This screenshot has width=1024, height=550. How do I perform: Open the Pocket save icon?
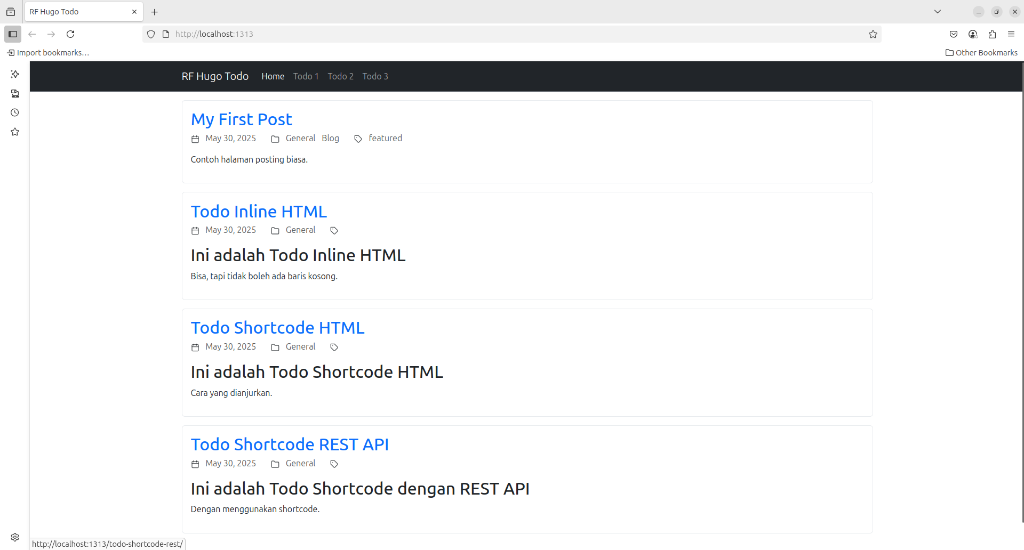[x=953, y=34]
